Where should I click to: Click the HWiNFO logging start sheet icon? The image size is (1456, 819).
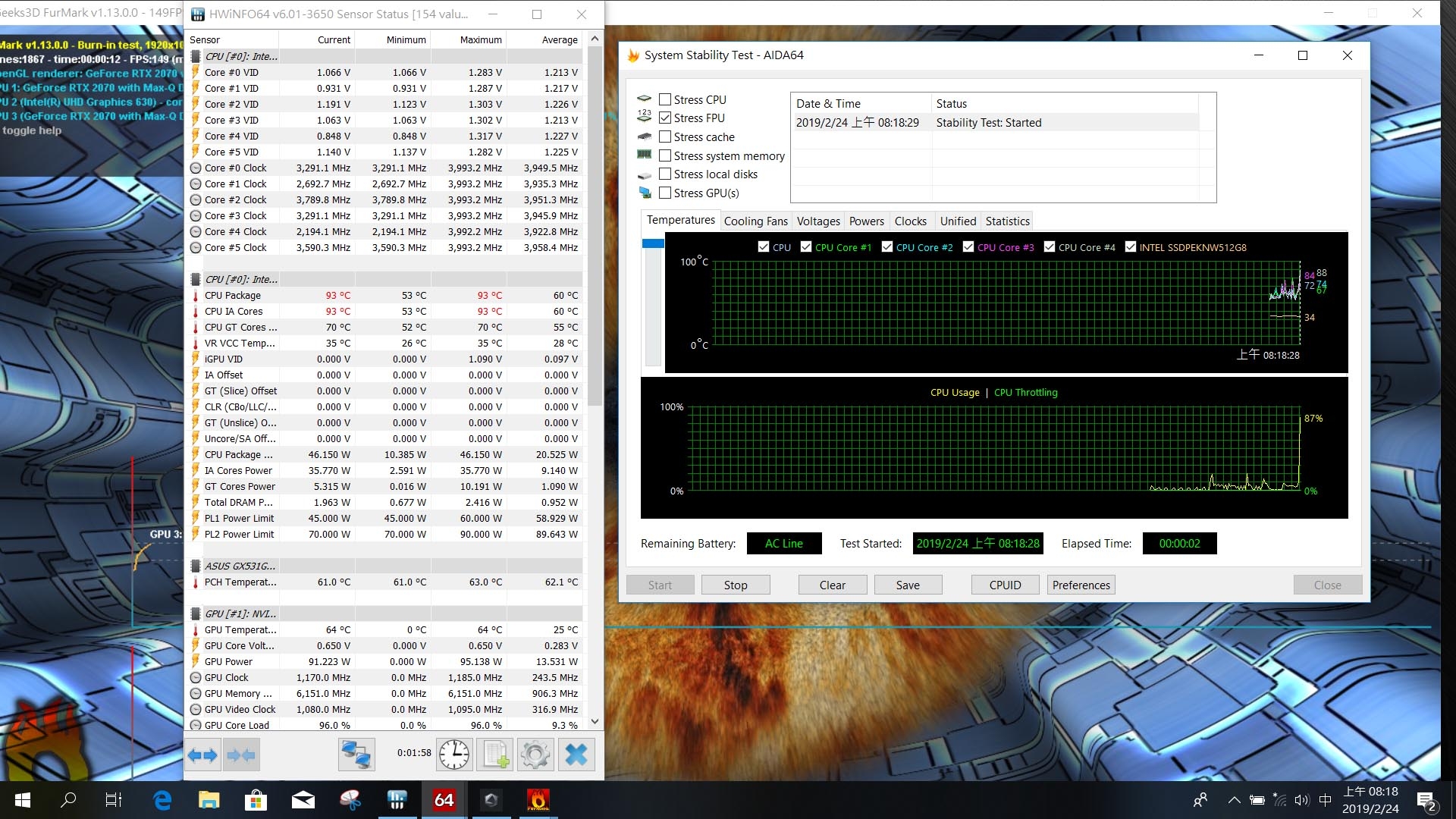(x=495, y=755)
